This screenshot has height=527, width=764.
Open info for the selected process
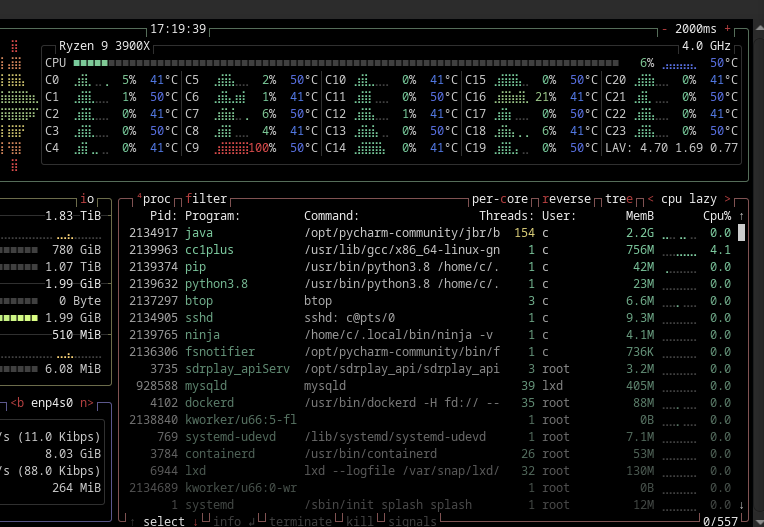pos(227,520)
